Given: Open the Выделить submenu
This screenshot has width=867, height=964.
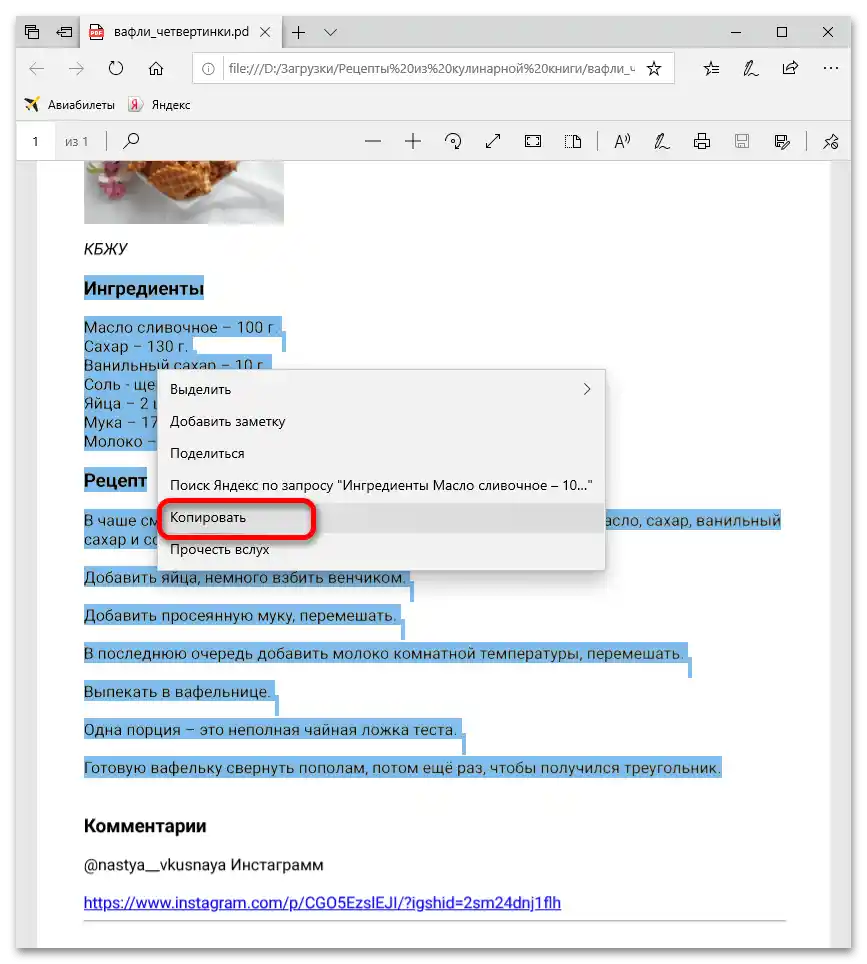Looking at the screenshot, I should [x=381, y=389].
